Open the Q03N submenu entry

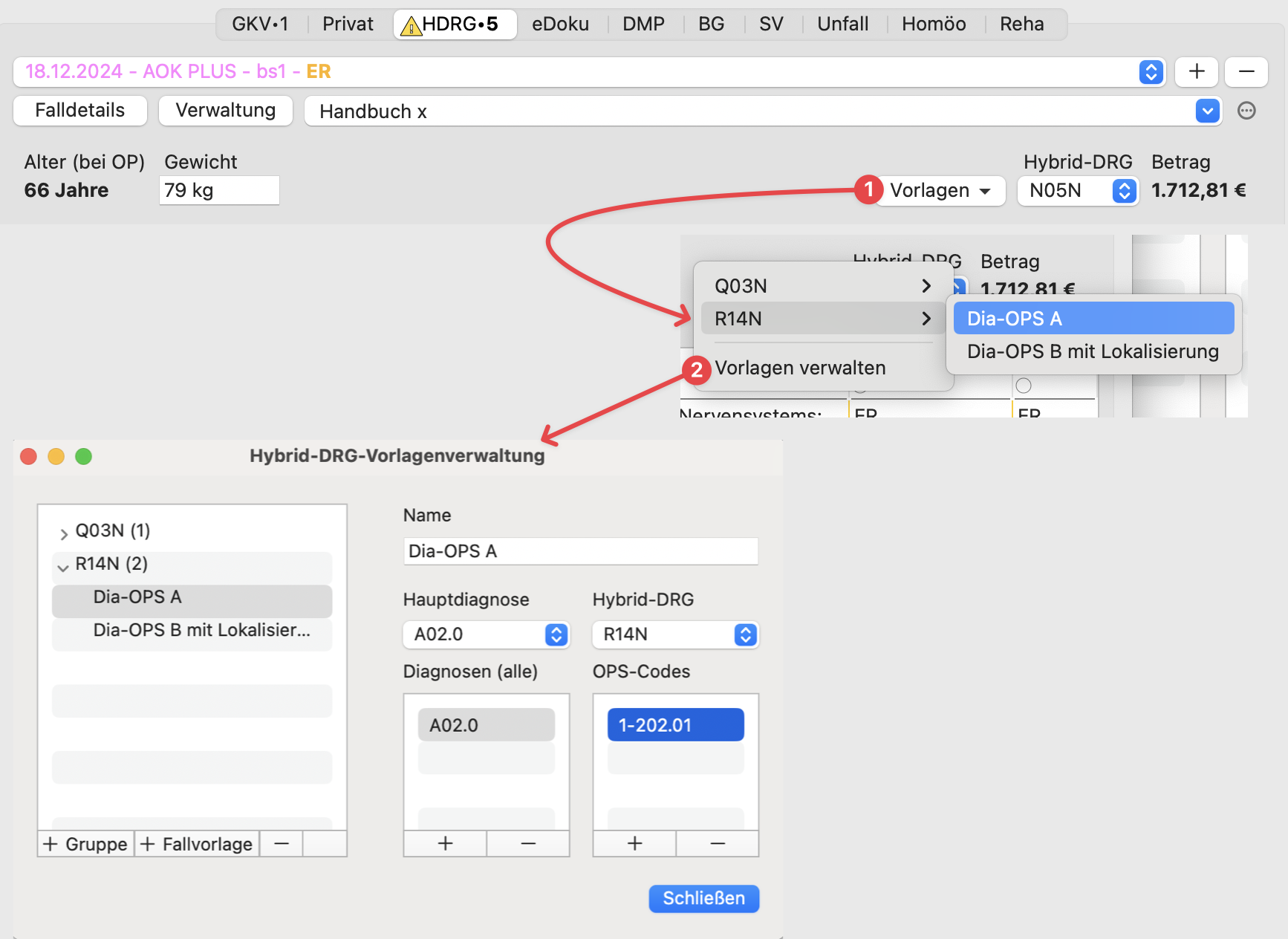coord(823,286)
